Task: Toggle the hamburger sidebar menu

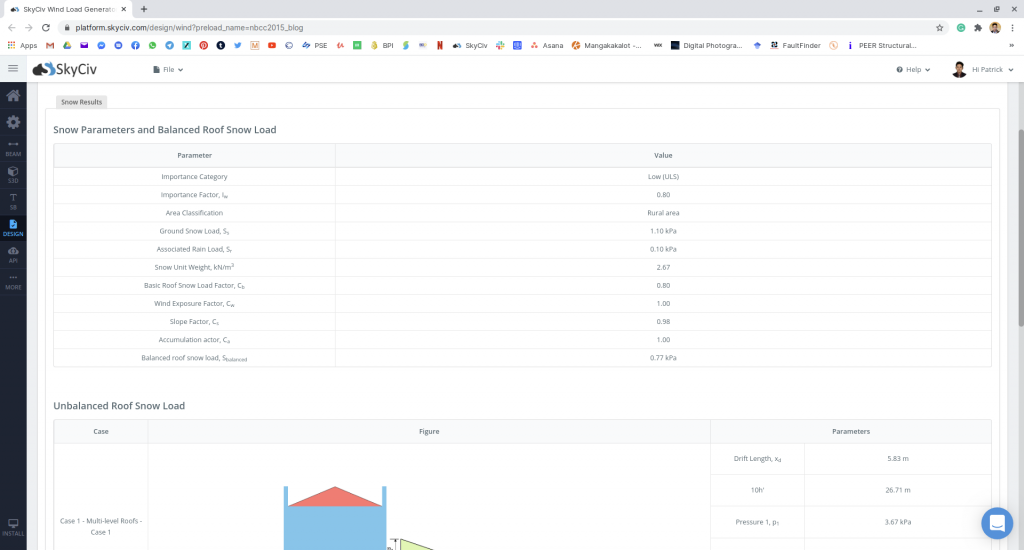Action: pyautogui.click(x=13, y=68)
